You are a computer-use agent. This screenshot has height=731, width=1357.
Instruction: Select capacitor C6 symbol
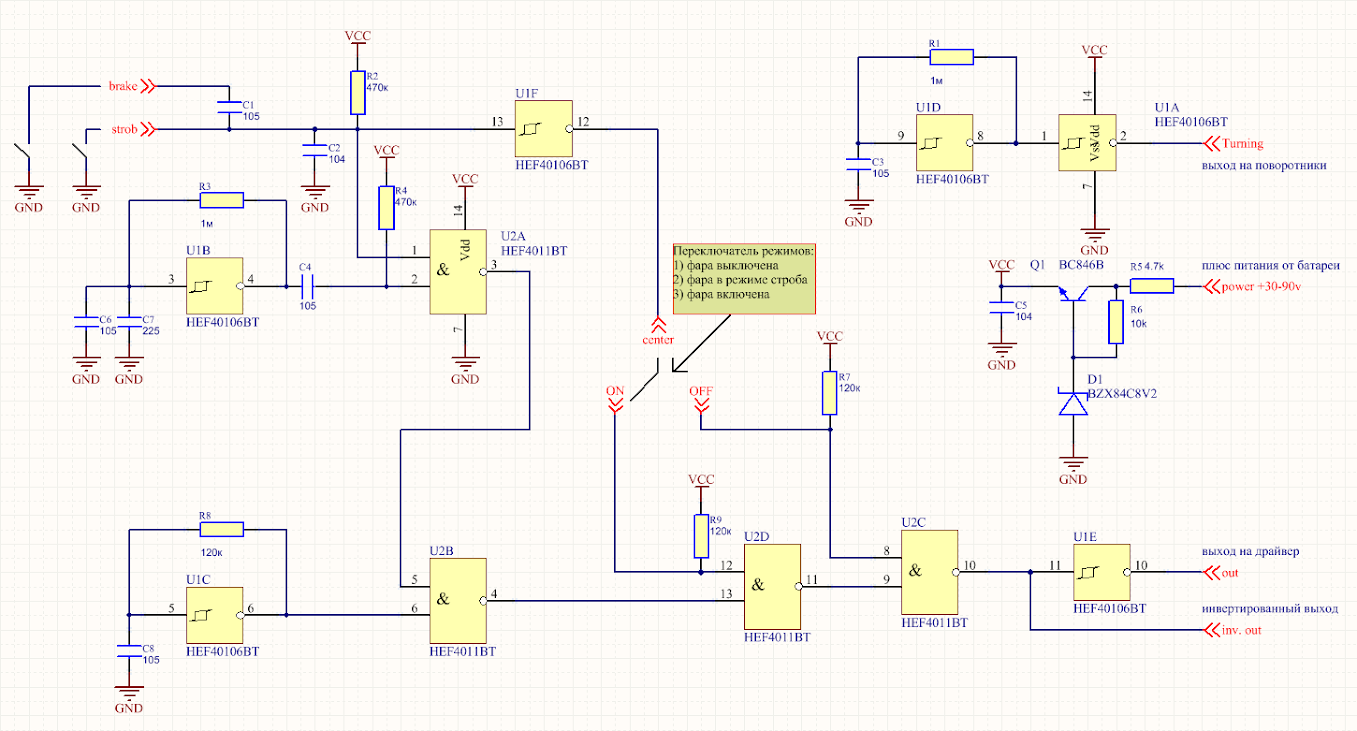[x=86, y=322]
